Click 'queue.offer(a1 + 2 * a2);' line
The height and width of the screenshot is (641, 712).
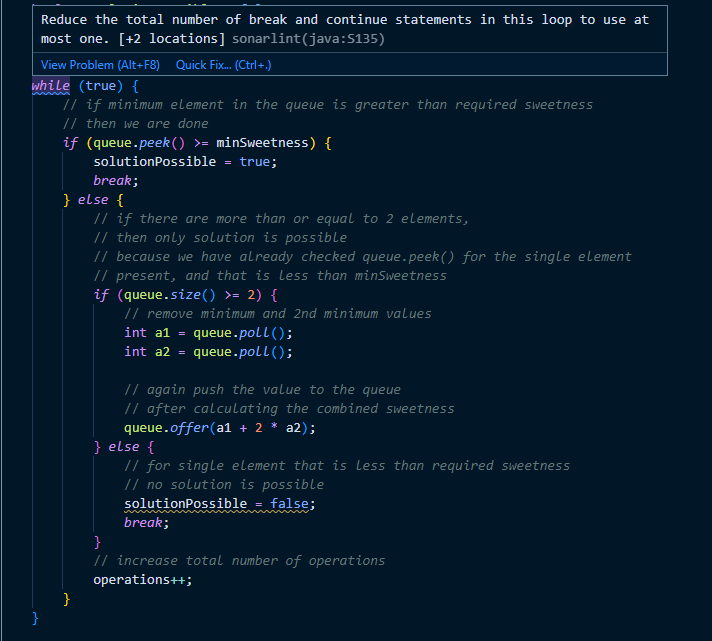click(x=219, y=428)
